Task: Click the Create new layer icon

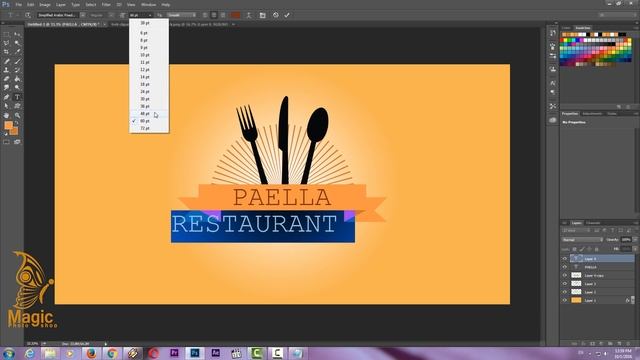Action: coord(619,344)
